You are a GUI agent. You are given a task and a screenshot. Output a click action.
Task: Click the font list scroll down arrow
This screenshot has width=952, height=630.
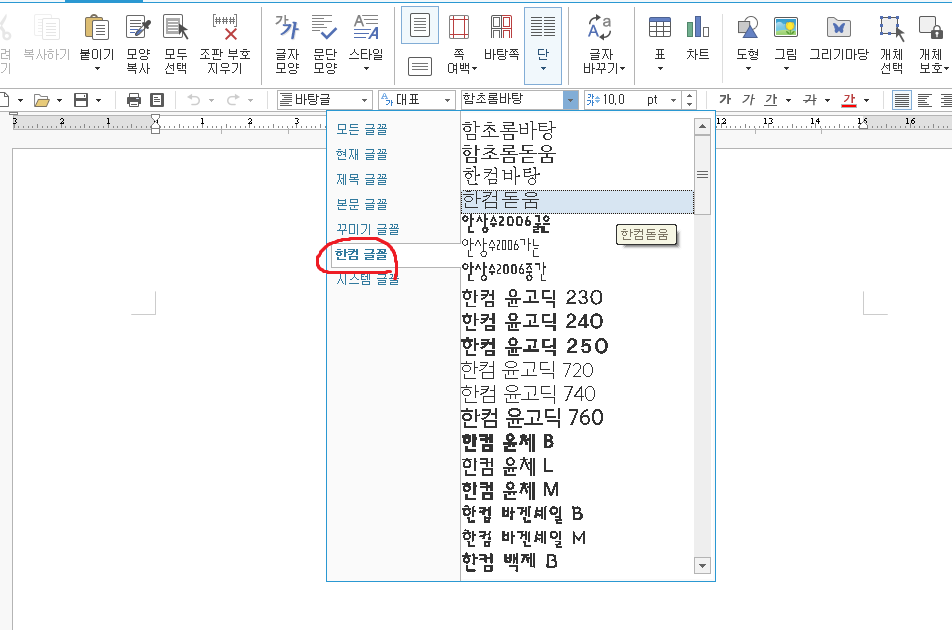click(702, 566)
